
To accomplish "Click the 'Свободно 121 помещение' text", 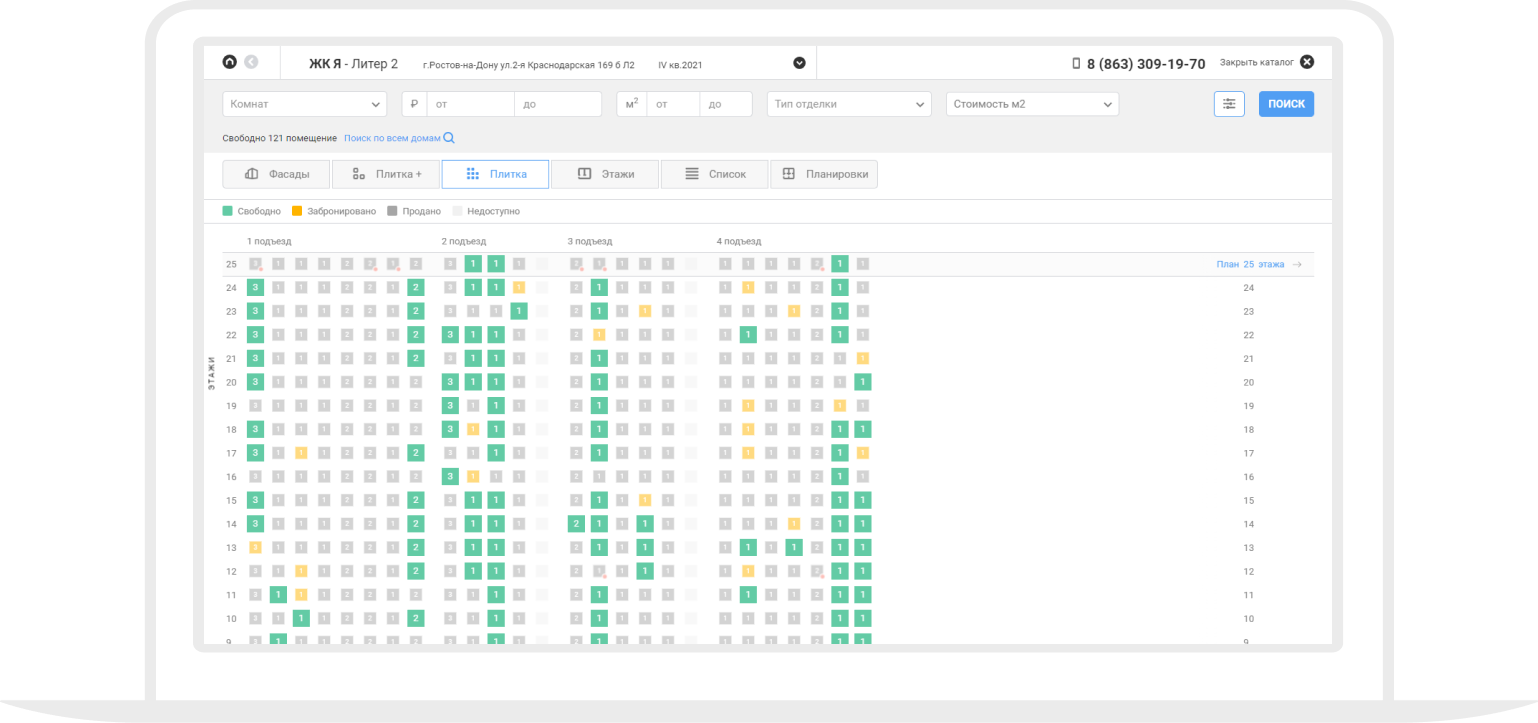I will (x=280, y=138).
